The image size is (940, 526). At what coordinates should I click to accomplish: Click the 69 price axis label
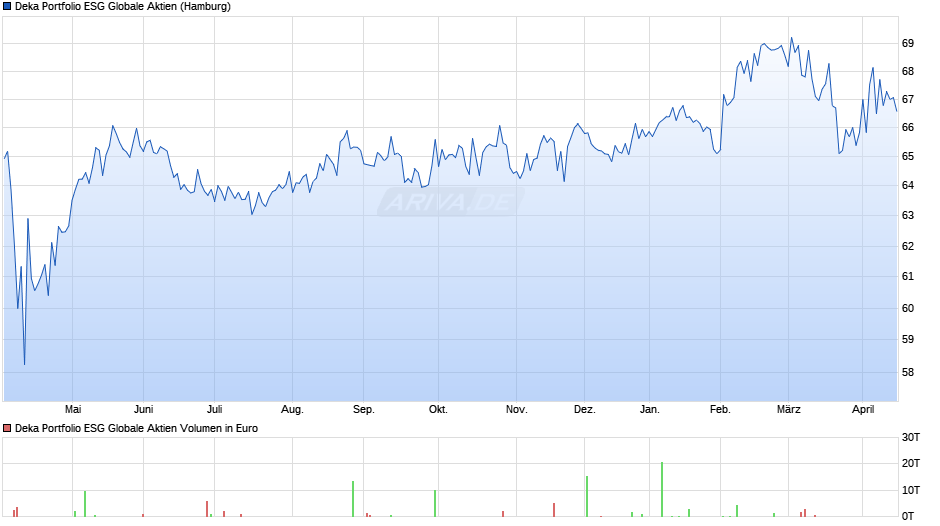click(908, 43)
